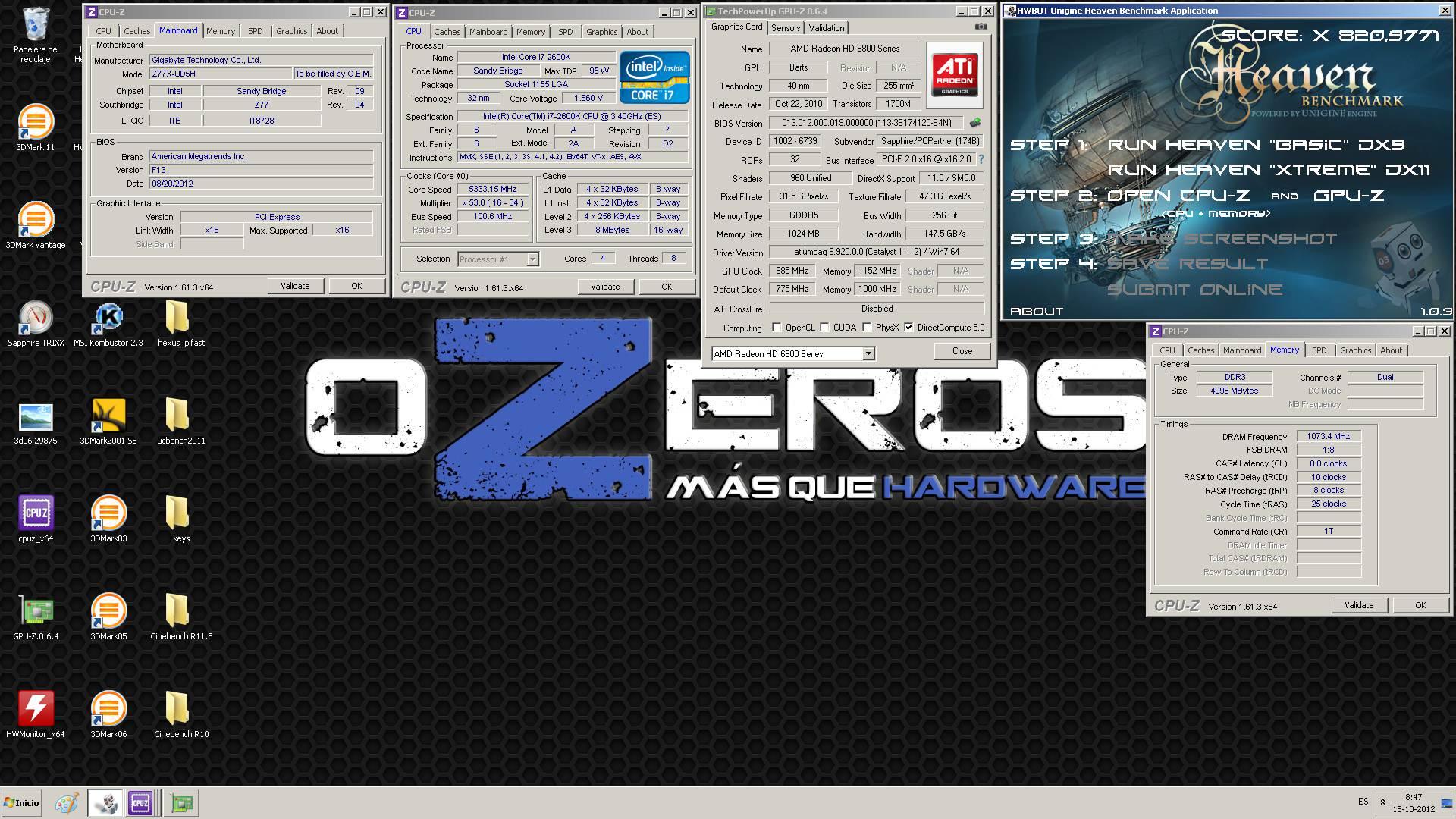The width and height of the screenshot is (1456, 819).
Task: Click the Close button in GPU-Z
Action: pyautogui.click(x=962, y=351)
